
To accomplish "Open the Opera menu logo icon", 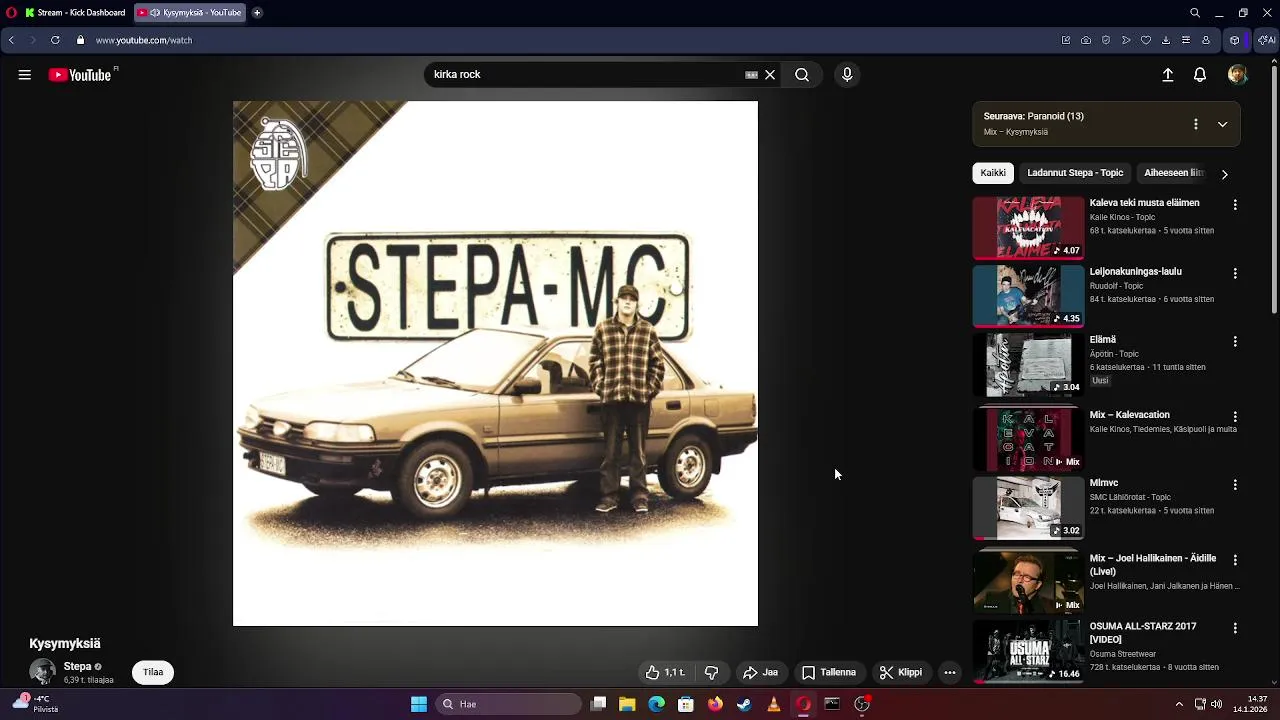I will coord(10,13).
